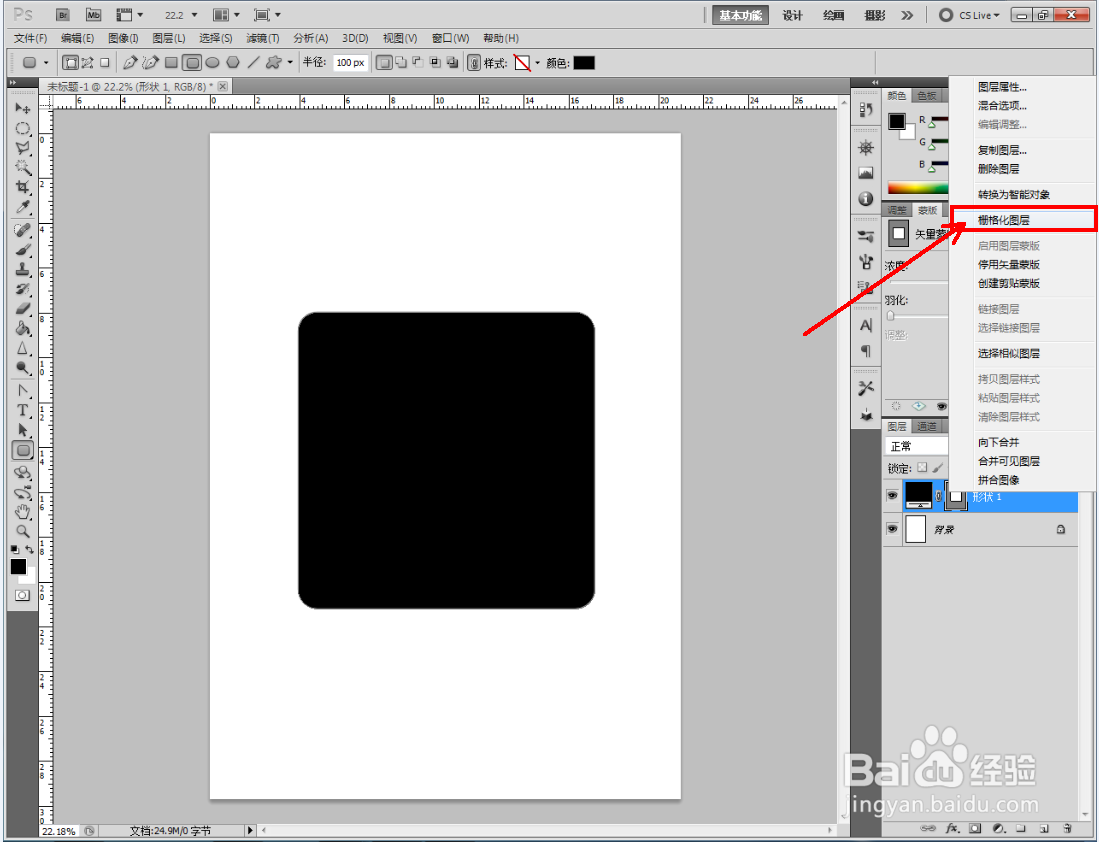Choose Freeform Pen in options bar

coord(150,63)
